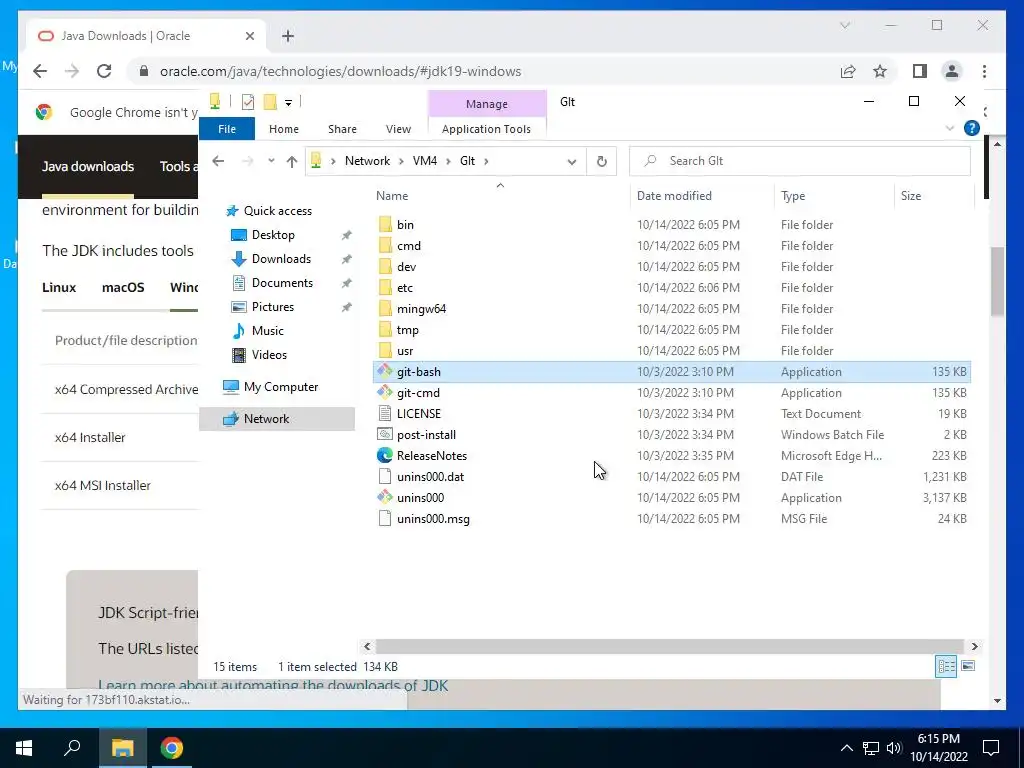Expand the VM4 breadcrumb chevron
Screen dimensions: 1024x768
point(449,161)
